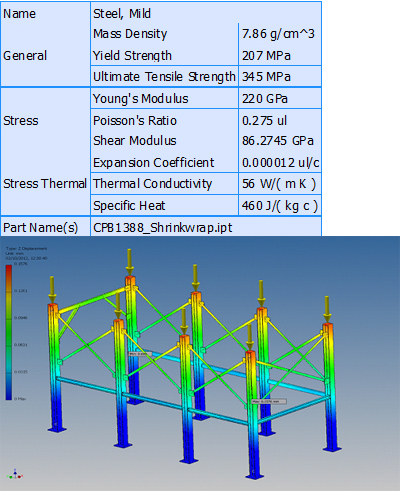
Task: Click the Young's Modulus row label
Action: coord(141,99)
